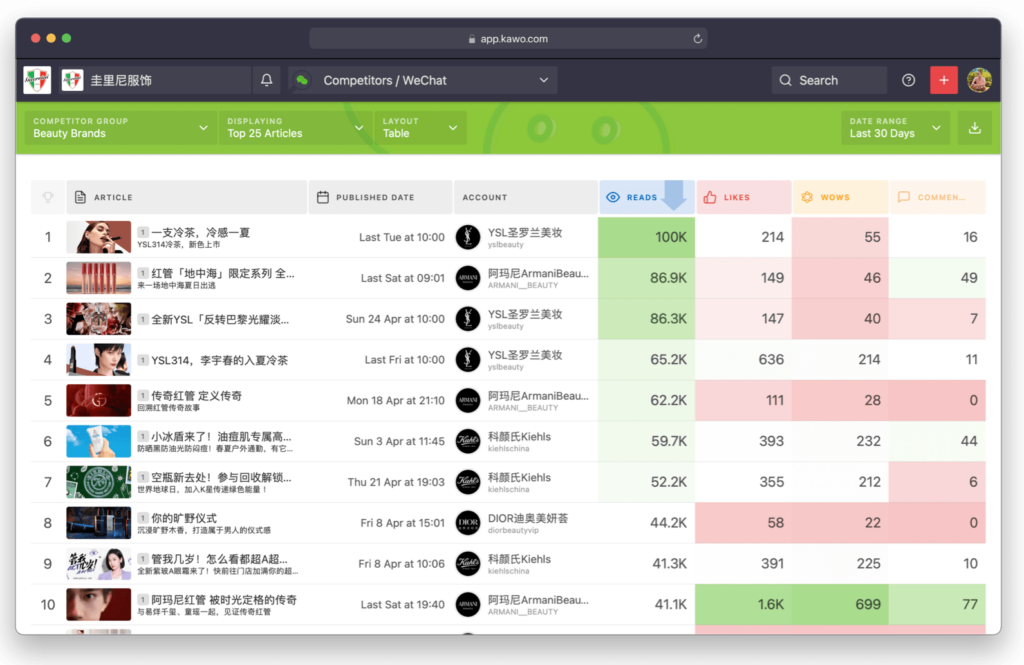Click the Armani logo in row 2

click(468, 278)
